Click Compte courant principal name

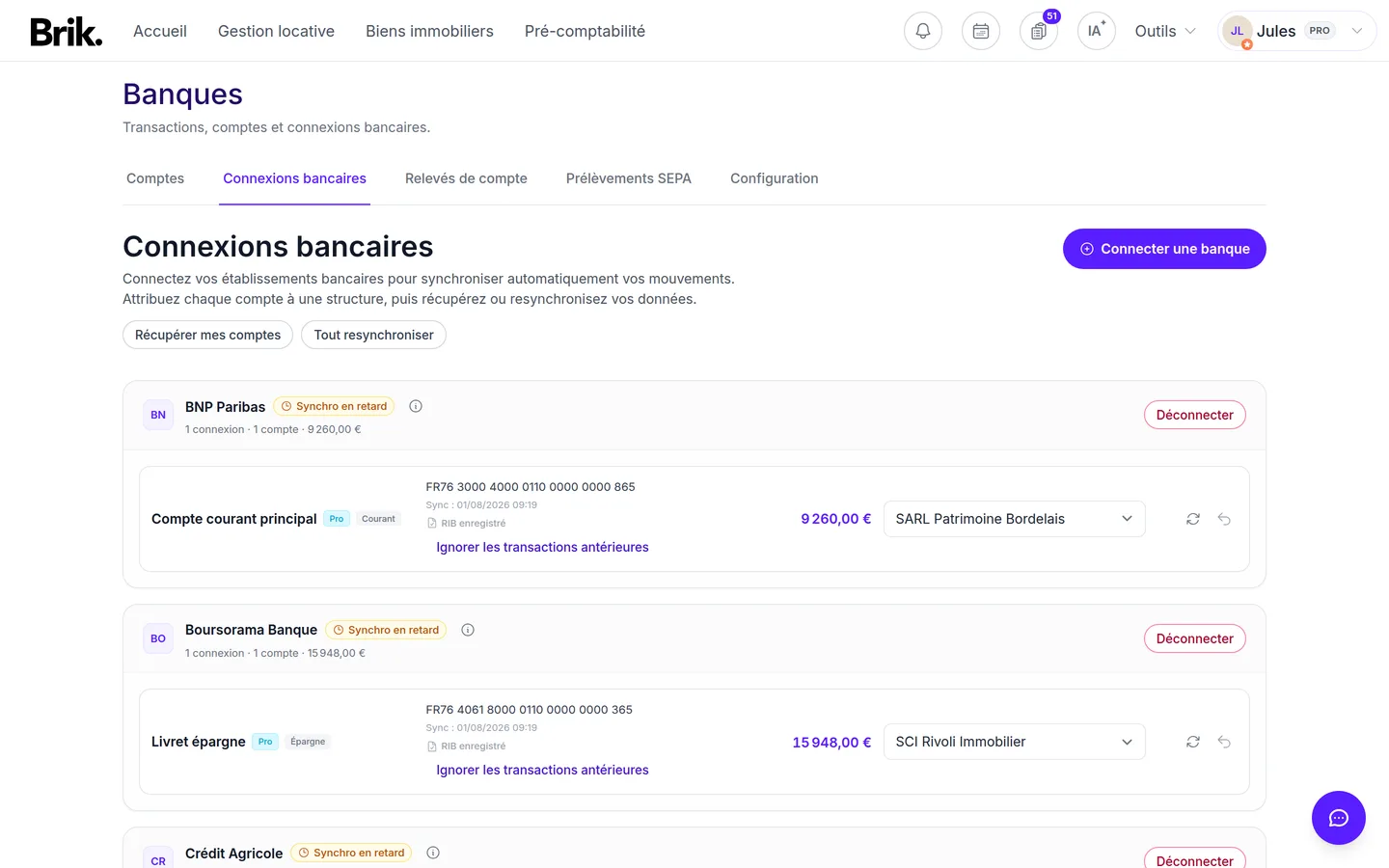[233, 519]
